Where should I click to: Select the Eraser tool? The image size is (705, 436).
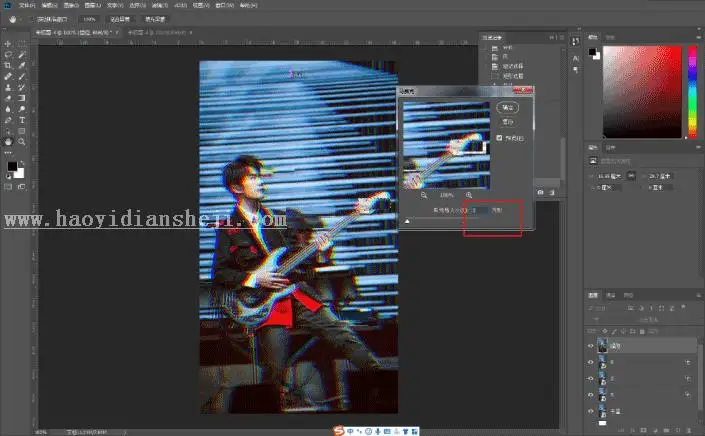click(8, 98)
